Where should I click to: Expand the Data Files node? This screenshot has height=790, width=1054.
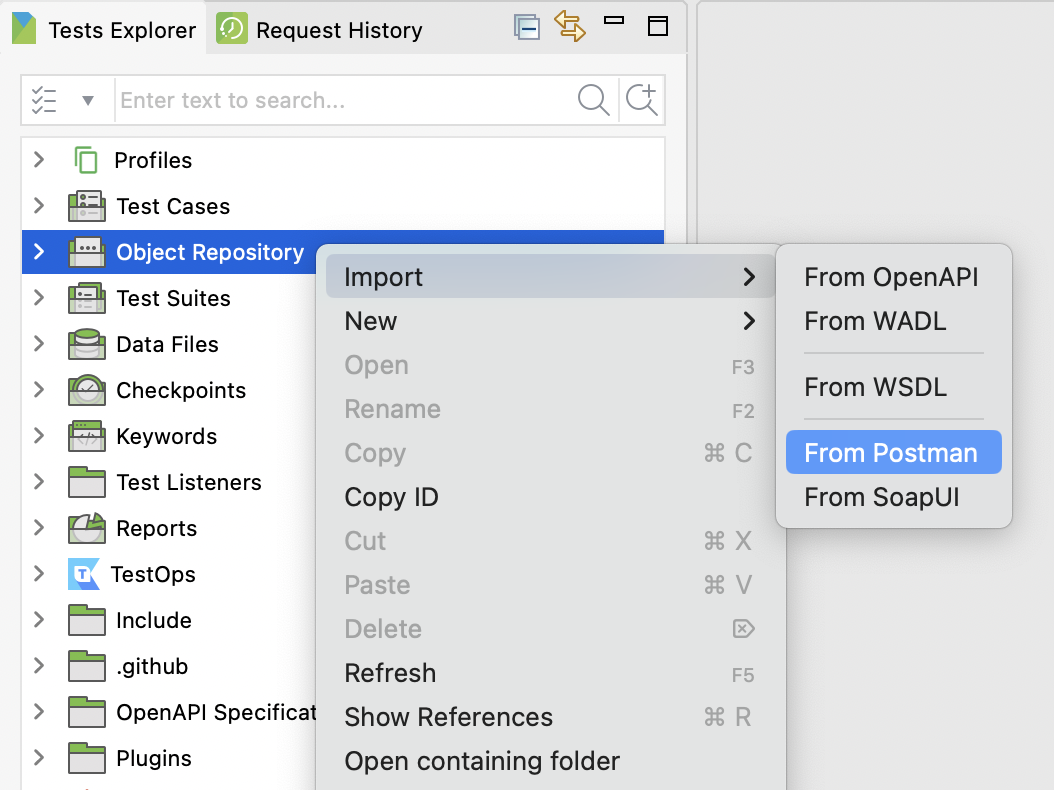pyautogui.click(x=37, y=344)
